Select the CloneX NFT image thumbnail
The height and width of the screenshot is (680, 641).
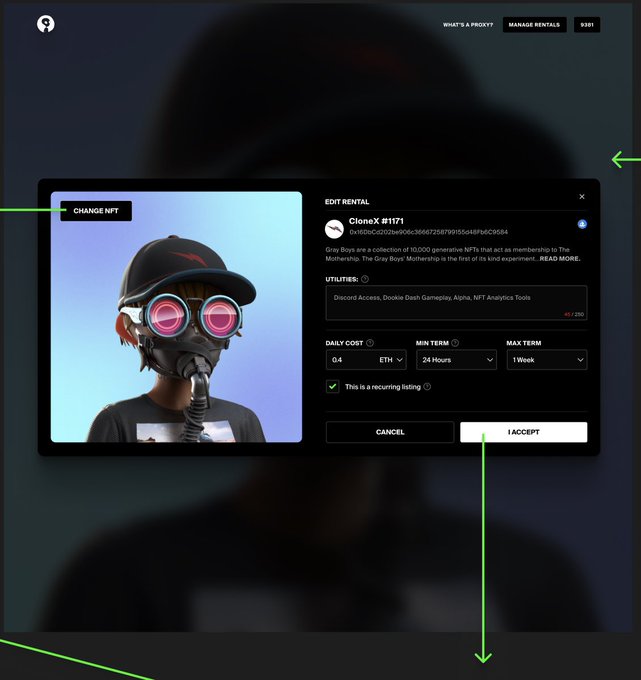[x=176, y=317]
